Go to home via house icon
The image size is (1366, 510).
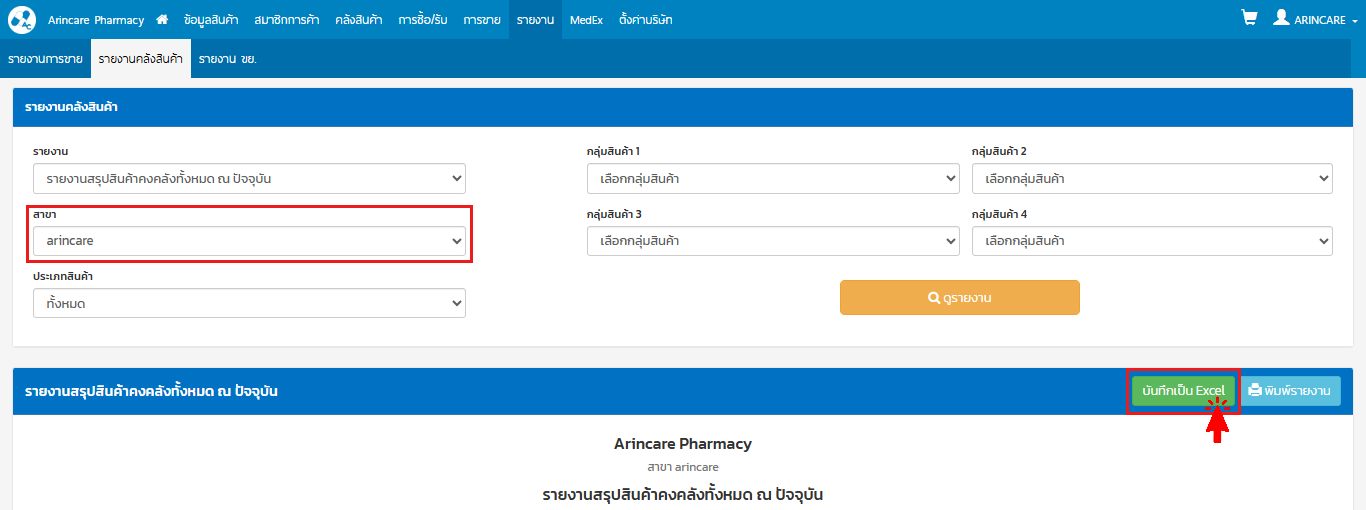(x=162, y=20)
